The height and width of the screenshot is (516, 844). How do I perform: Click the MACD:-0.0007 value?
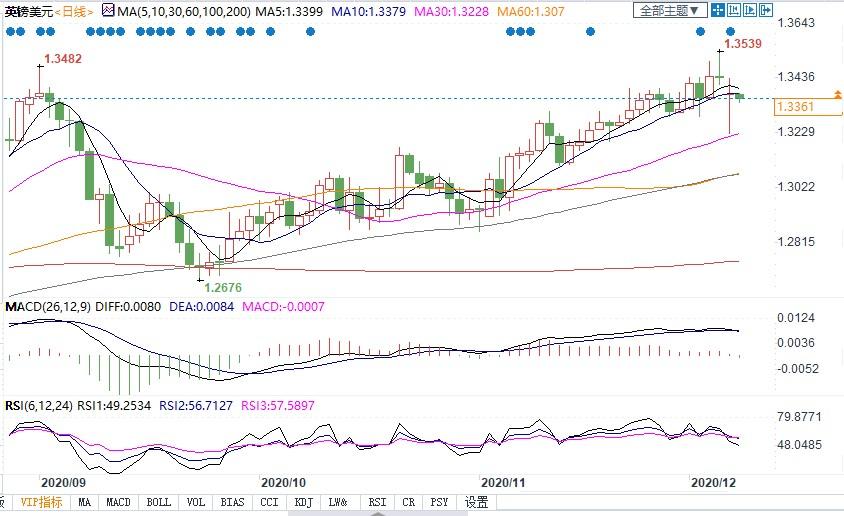click(283, 307)
